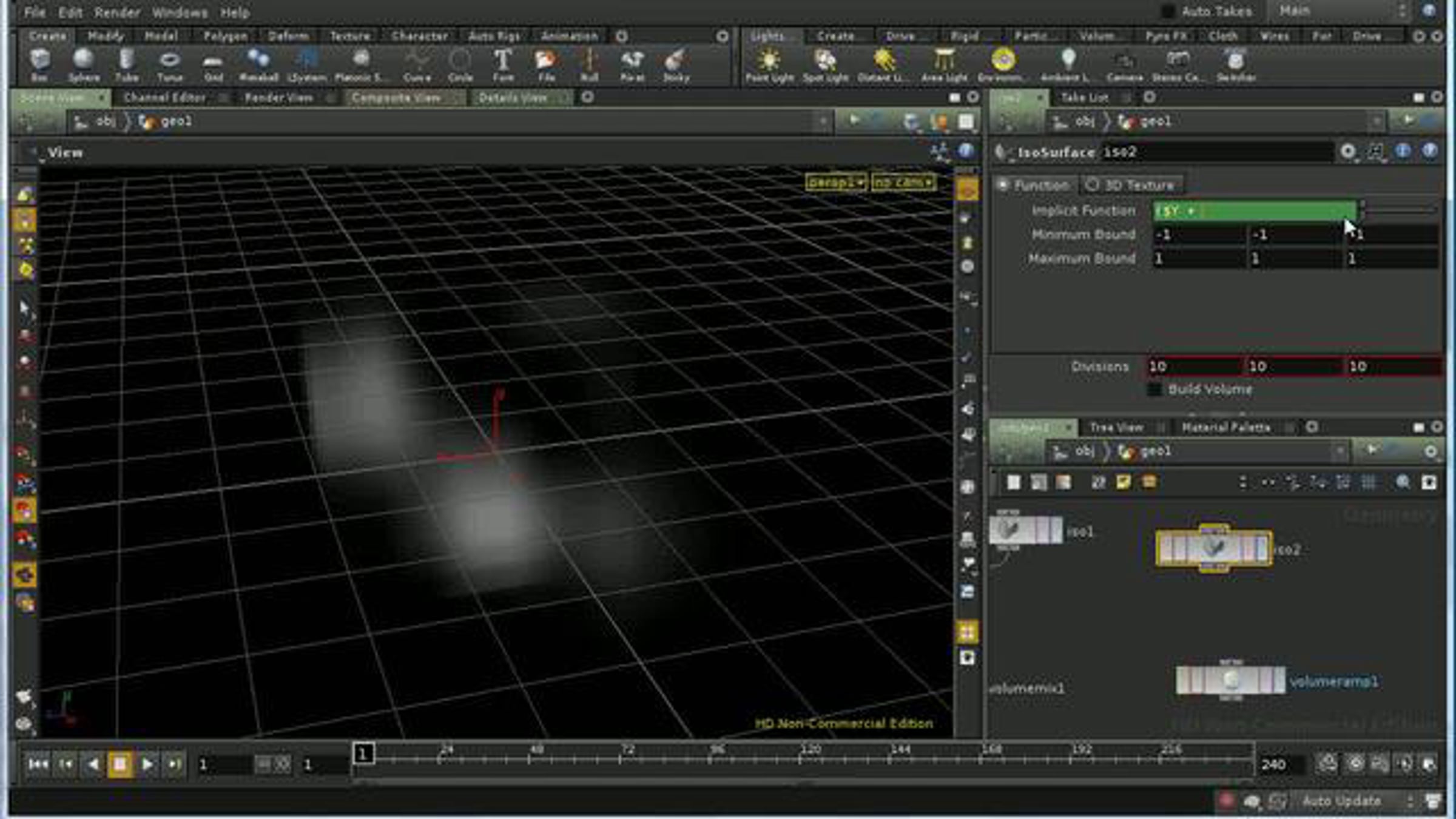This screenshot has height=819, width=1456.
Task: Click the iso2 node in network
Action: (x=1213, y=548)
